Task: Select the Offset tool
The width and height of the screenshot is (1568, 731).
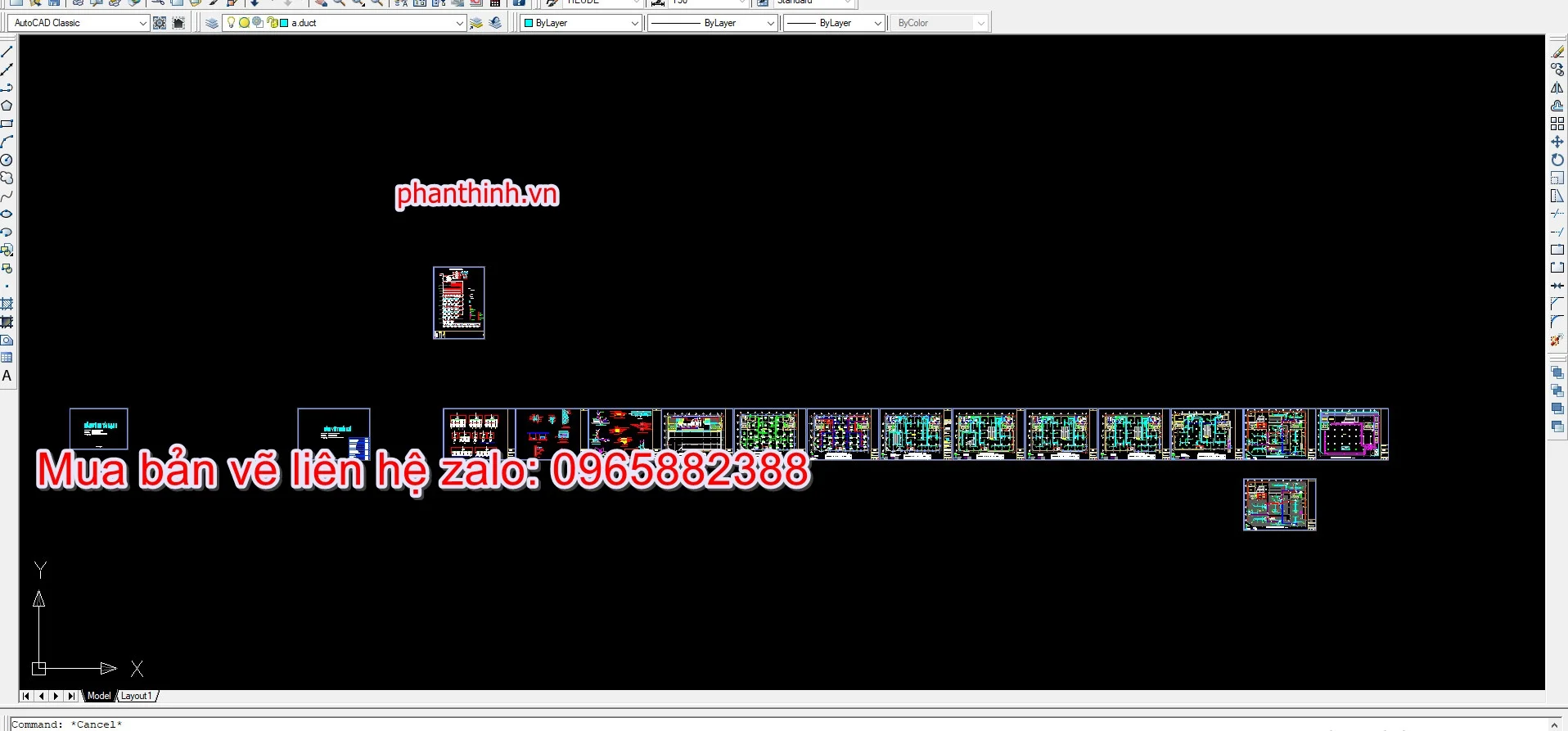Action: 1557,106
